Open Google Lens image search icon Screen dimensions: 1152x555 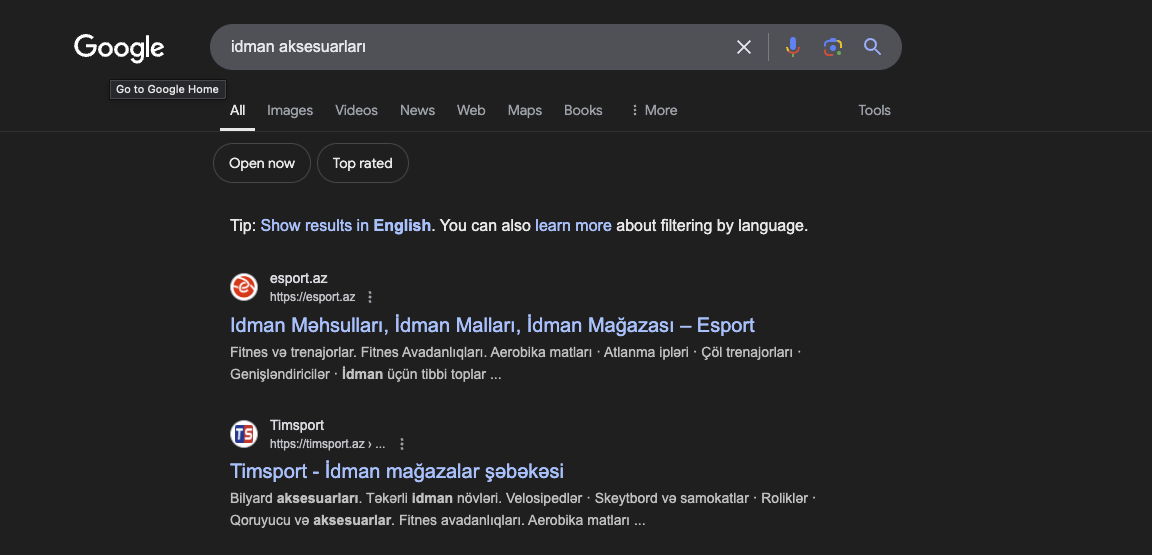[x=832, y=47]
